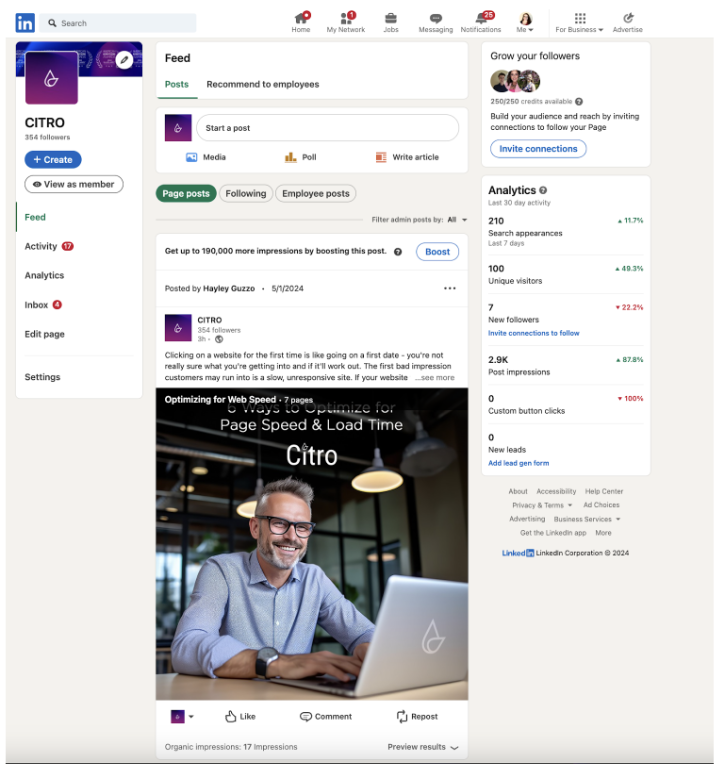This screenshot has width=714, height=766.
Task: Click the Boost button
Action: click(x=437, y=252)
